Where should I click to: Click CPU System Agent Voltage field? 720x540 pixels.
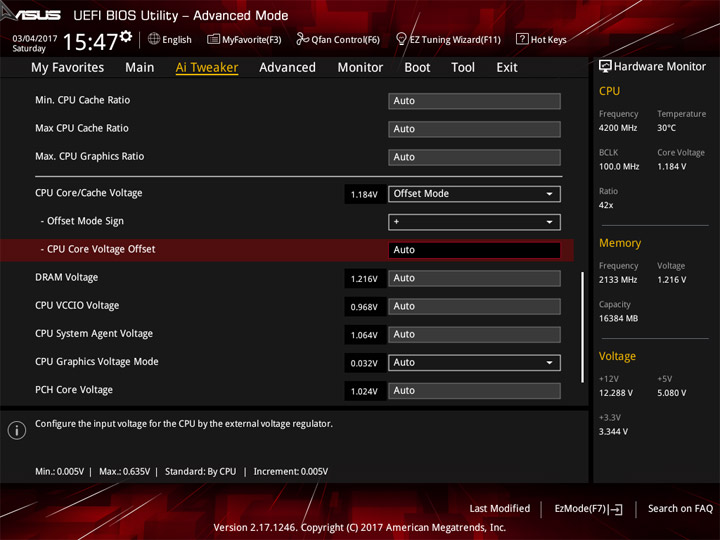pos(474,335)
